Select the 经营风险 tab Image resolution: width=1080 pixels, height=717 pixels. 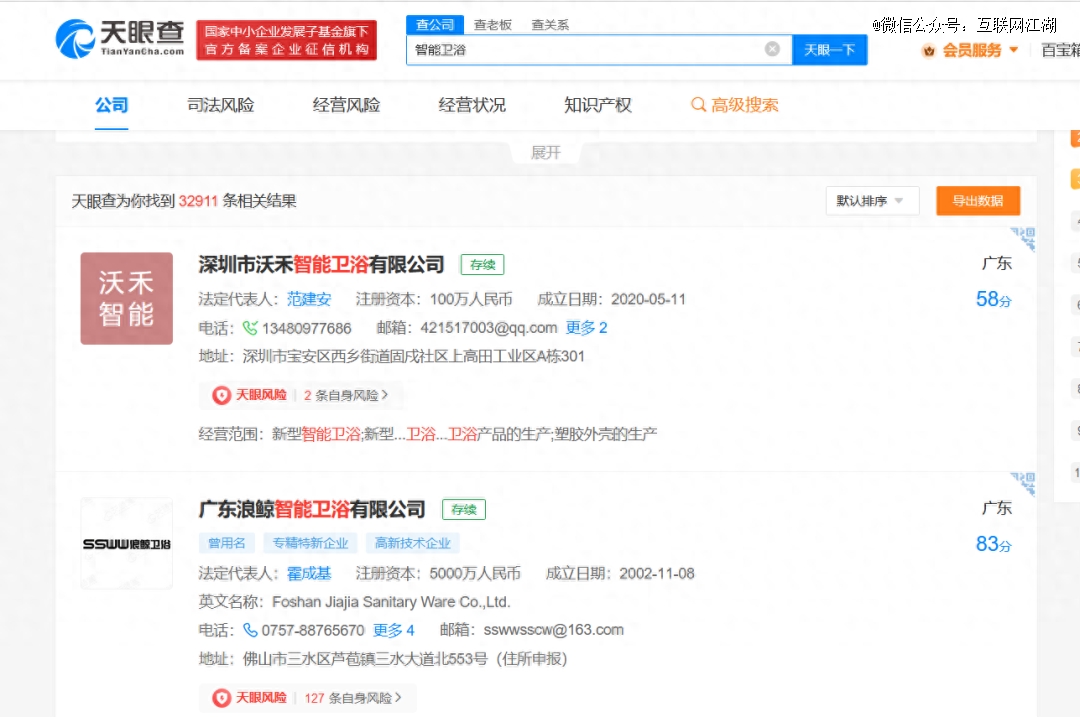pos(346,105)
